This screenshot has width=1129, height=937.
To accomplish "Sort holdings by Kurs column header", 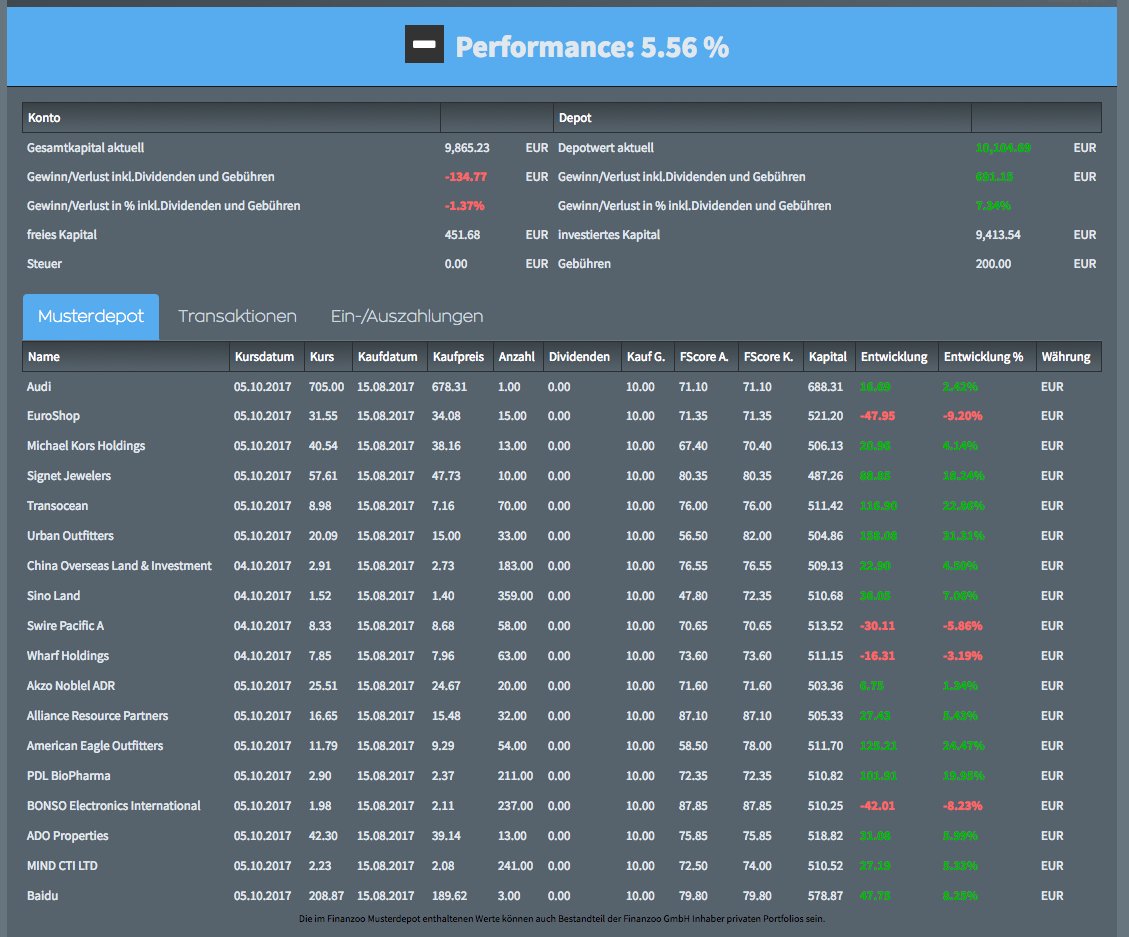I will pyautogui.click(x=327, y=356).
